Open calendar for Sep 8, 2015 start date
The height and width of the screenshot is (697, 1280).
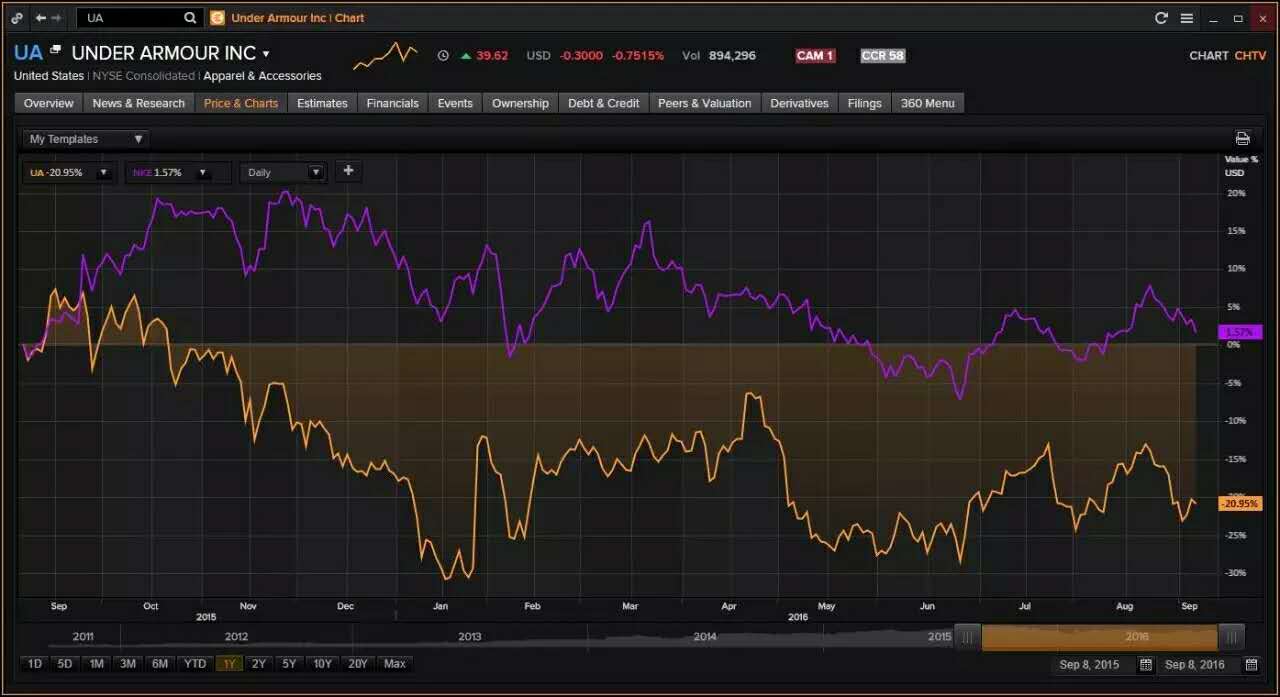pyautogui.click(x=1146, y=664)
